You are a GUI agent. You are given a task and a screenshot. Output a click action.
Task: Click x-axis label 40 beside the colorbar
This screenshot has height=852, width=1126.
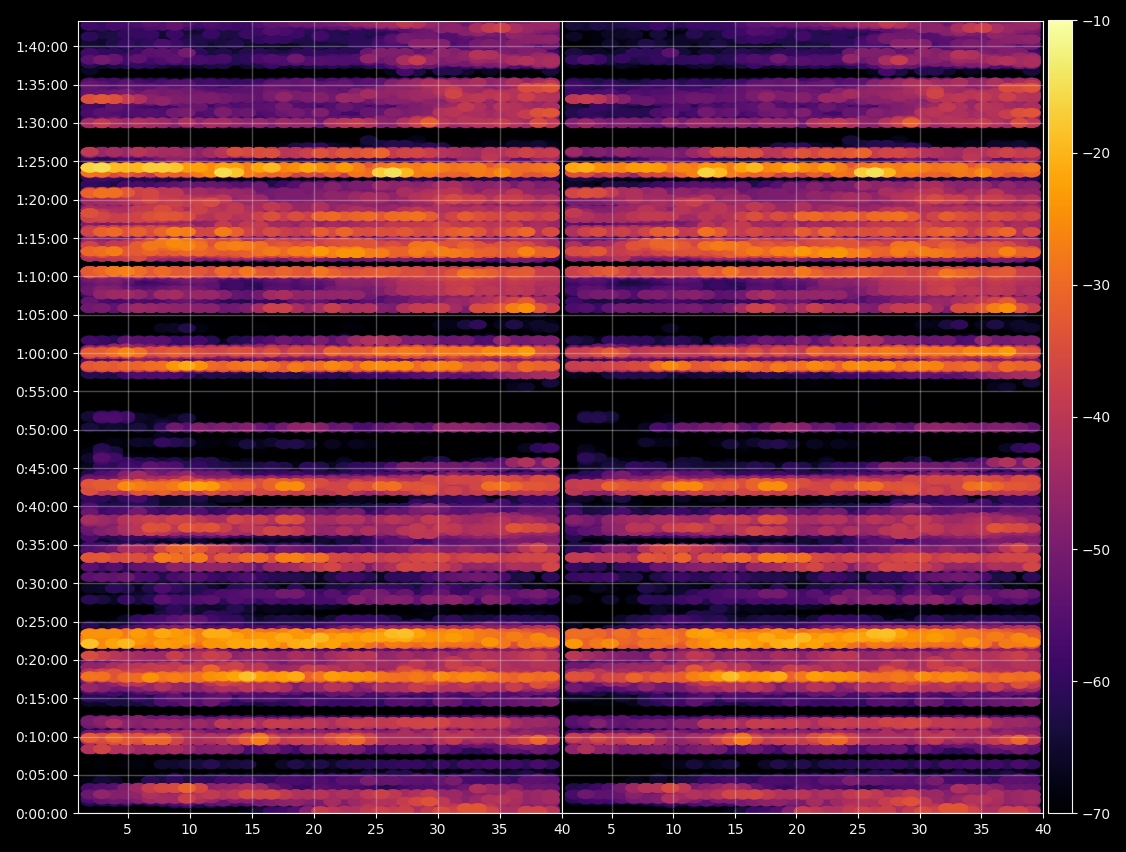[x=1043, y=829]
